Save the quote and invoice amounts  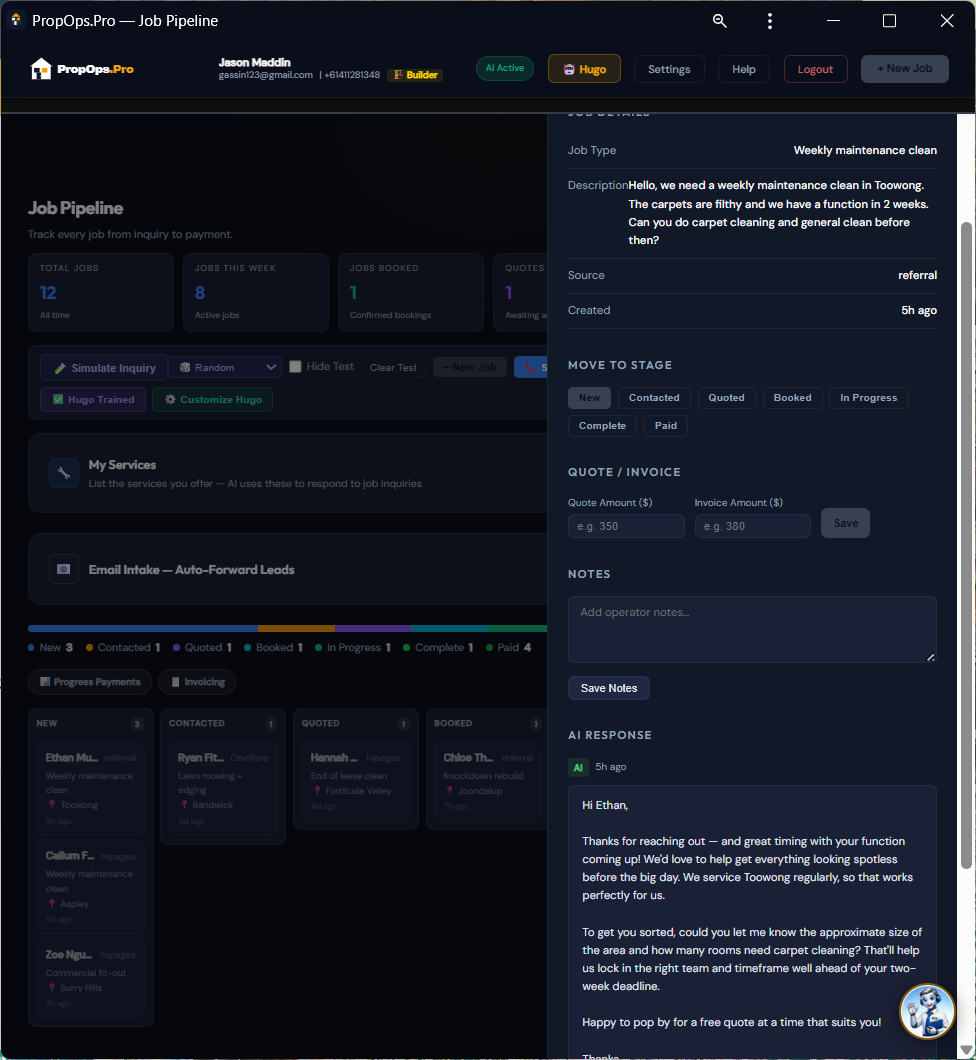[846, 523]
